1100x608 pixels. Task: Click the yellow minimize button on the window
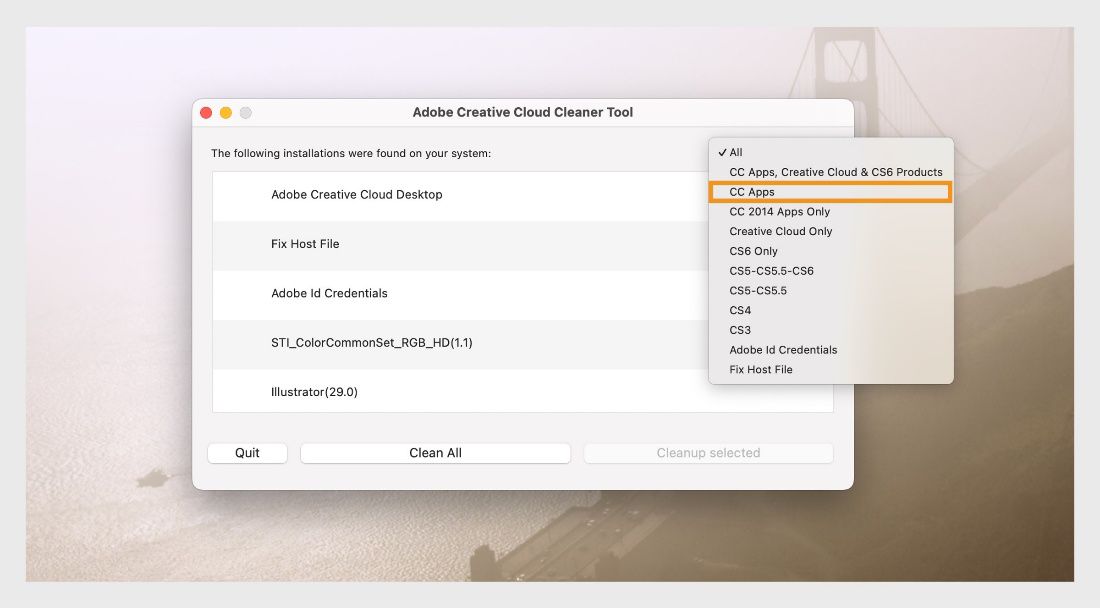point(224,112)
